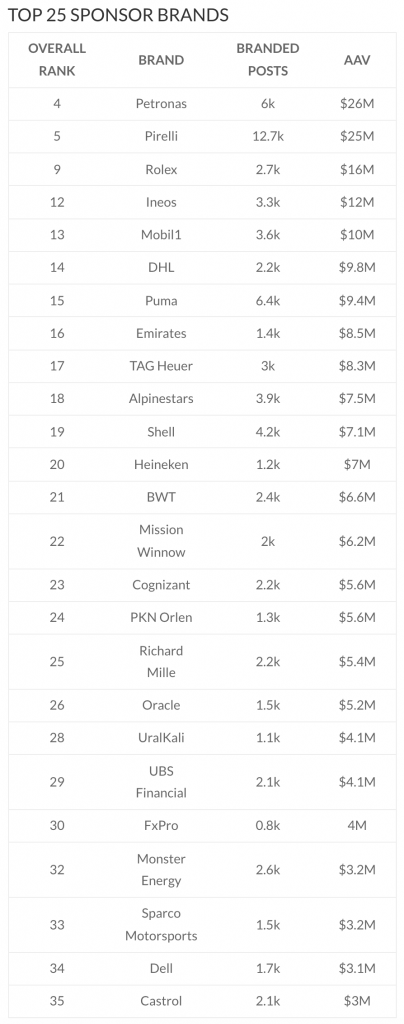
Task: Select the Petronas brand cell
Action: coord(161,104)
